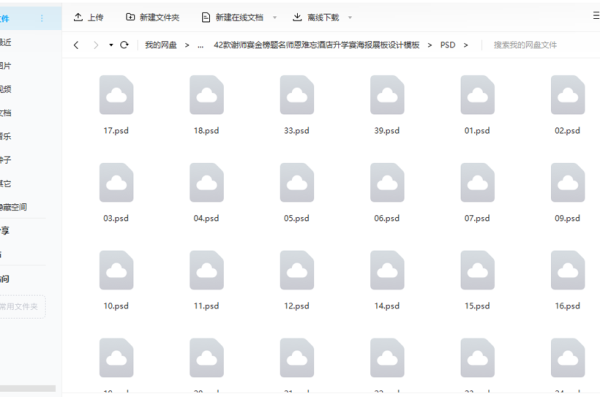Select file 01.psd icon

coord(478,95)
